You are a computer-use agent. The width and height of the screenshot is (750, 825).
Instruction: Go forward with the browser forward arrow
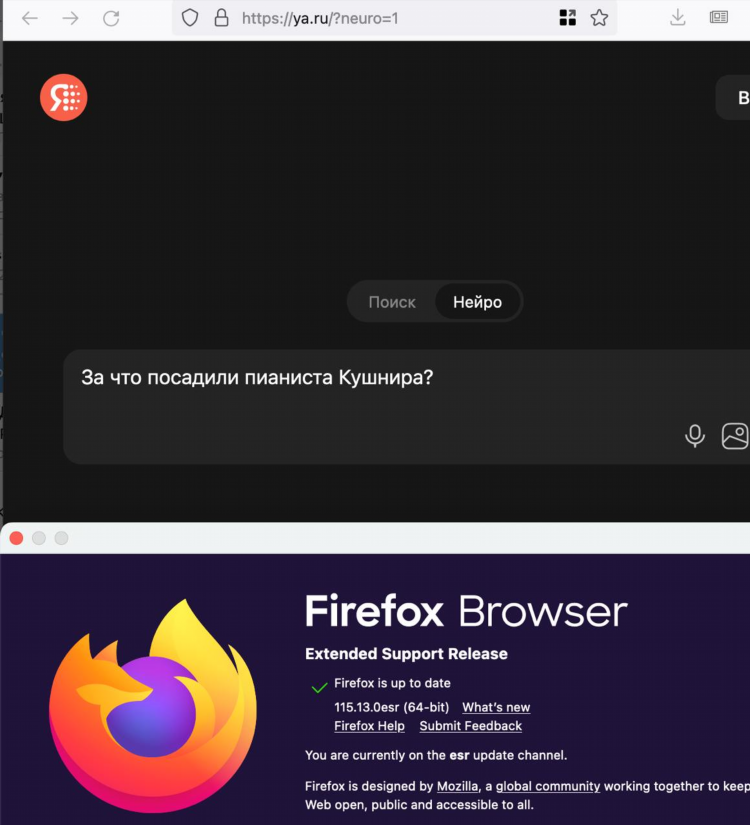[71, 18]
